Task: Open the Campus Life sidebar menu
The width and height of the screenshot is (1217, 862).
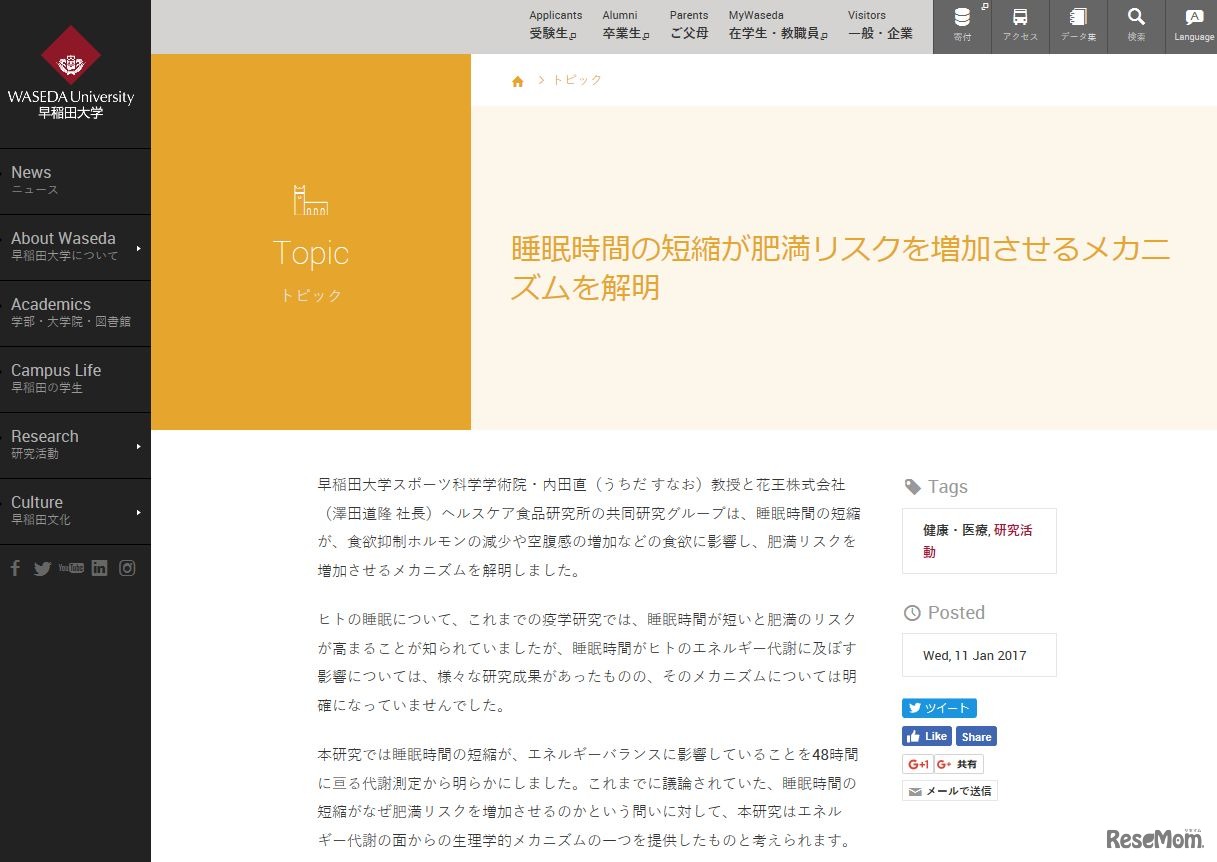Action: [75, 379]
